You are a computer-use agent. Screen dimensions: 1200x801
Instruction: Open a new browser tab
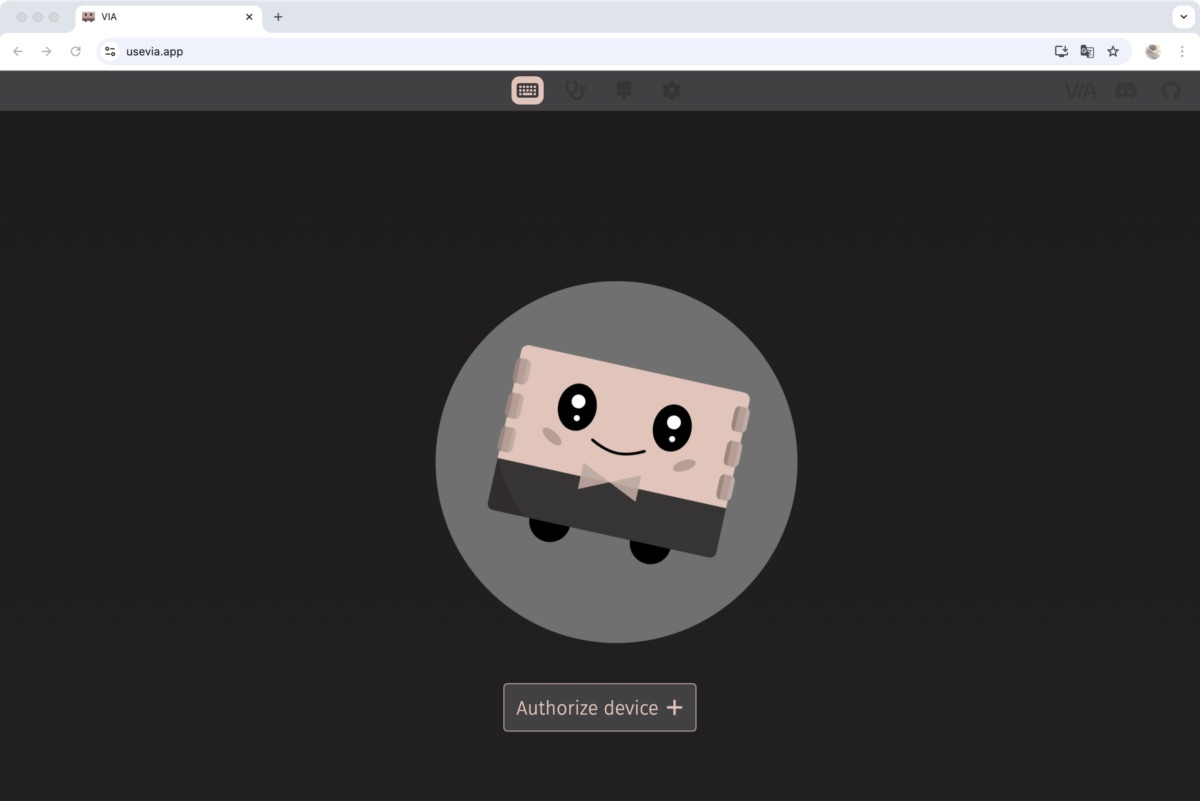[278, 17]
